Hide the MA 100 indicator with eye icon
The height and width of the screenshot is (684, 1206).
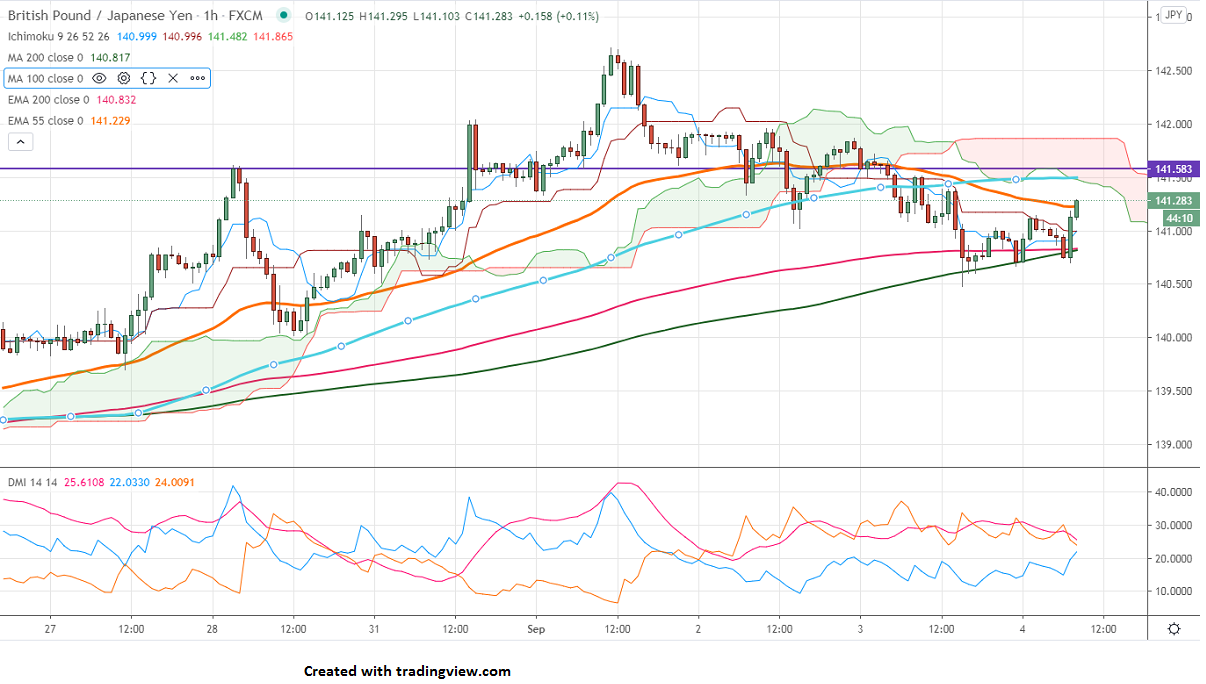pyautogui.click(x=99, y=78)
